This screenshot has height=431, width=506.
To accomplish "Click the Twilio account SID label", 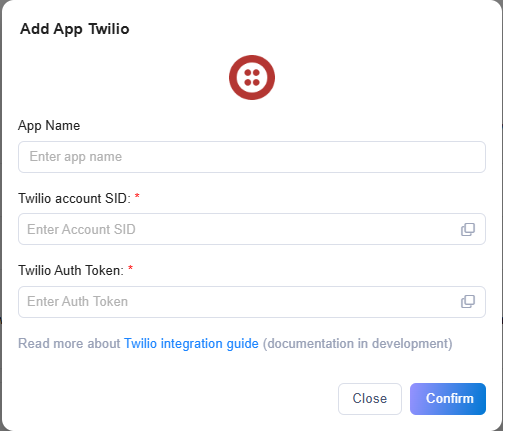I will tap(74, 198).
